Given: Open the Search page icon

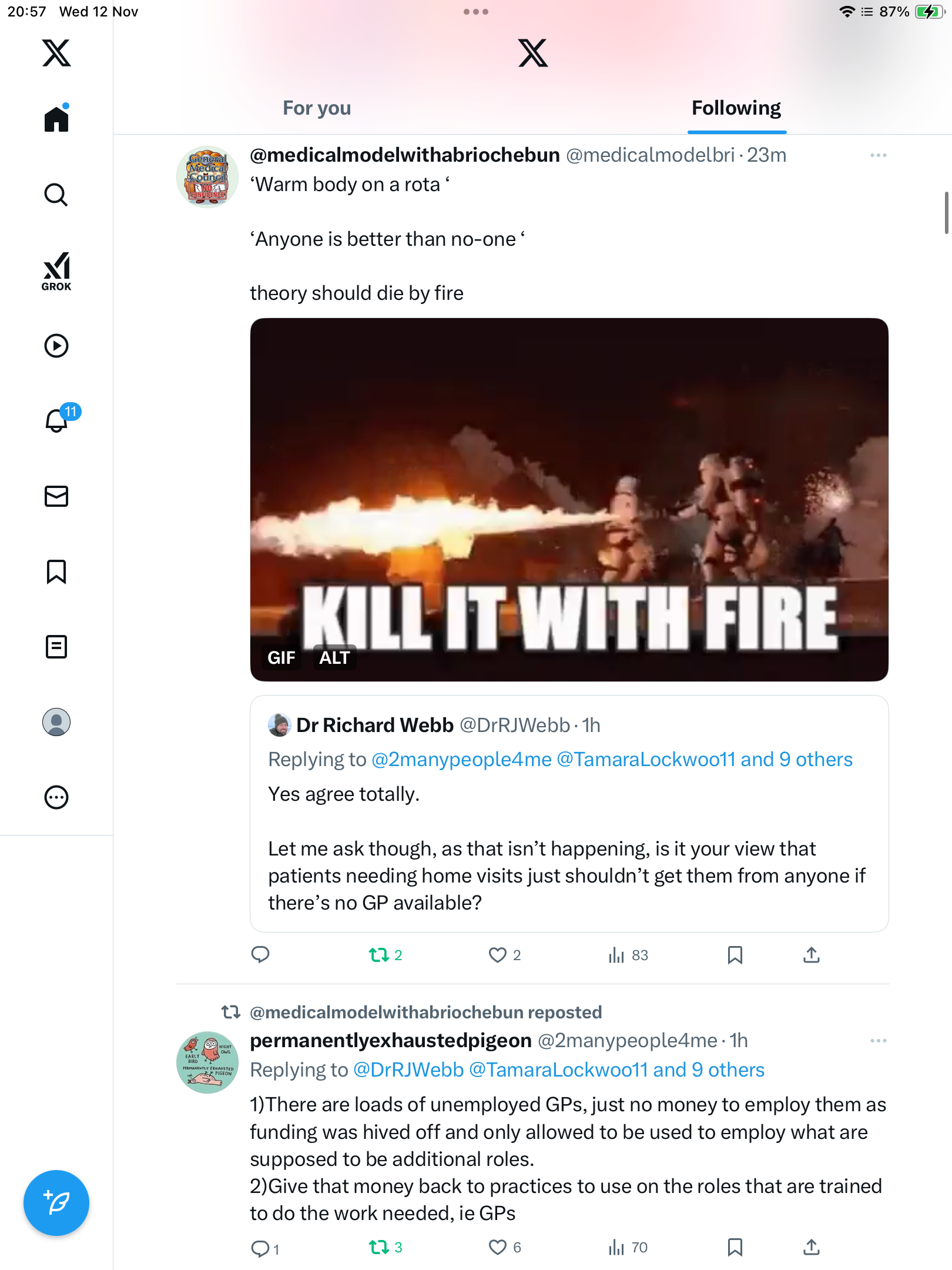Looking at the screenshot, I should pos(56,195).
